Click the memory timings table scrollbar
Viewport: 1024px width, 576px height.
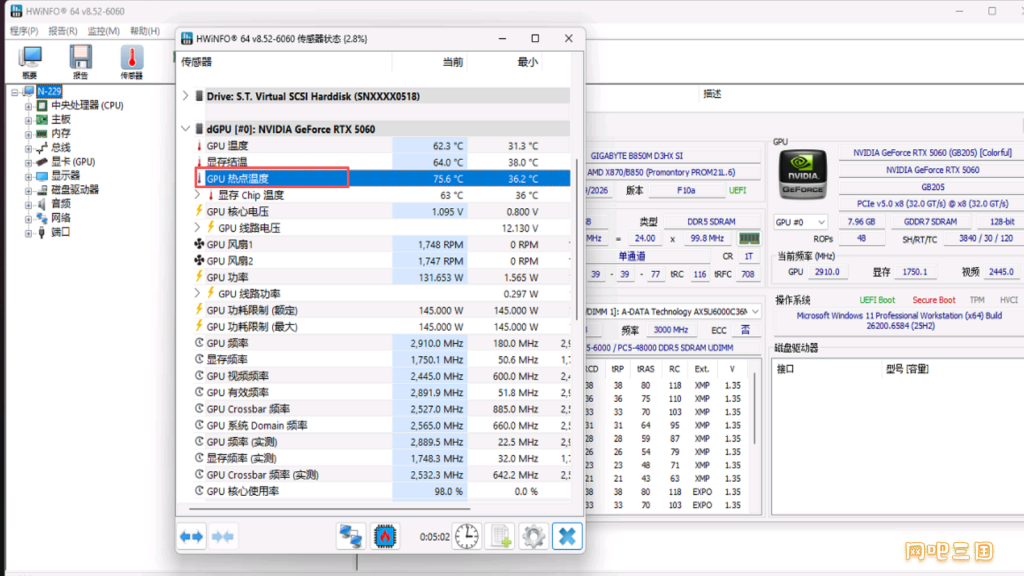[754, 408]
